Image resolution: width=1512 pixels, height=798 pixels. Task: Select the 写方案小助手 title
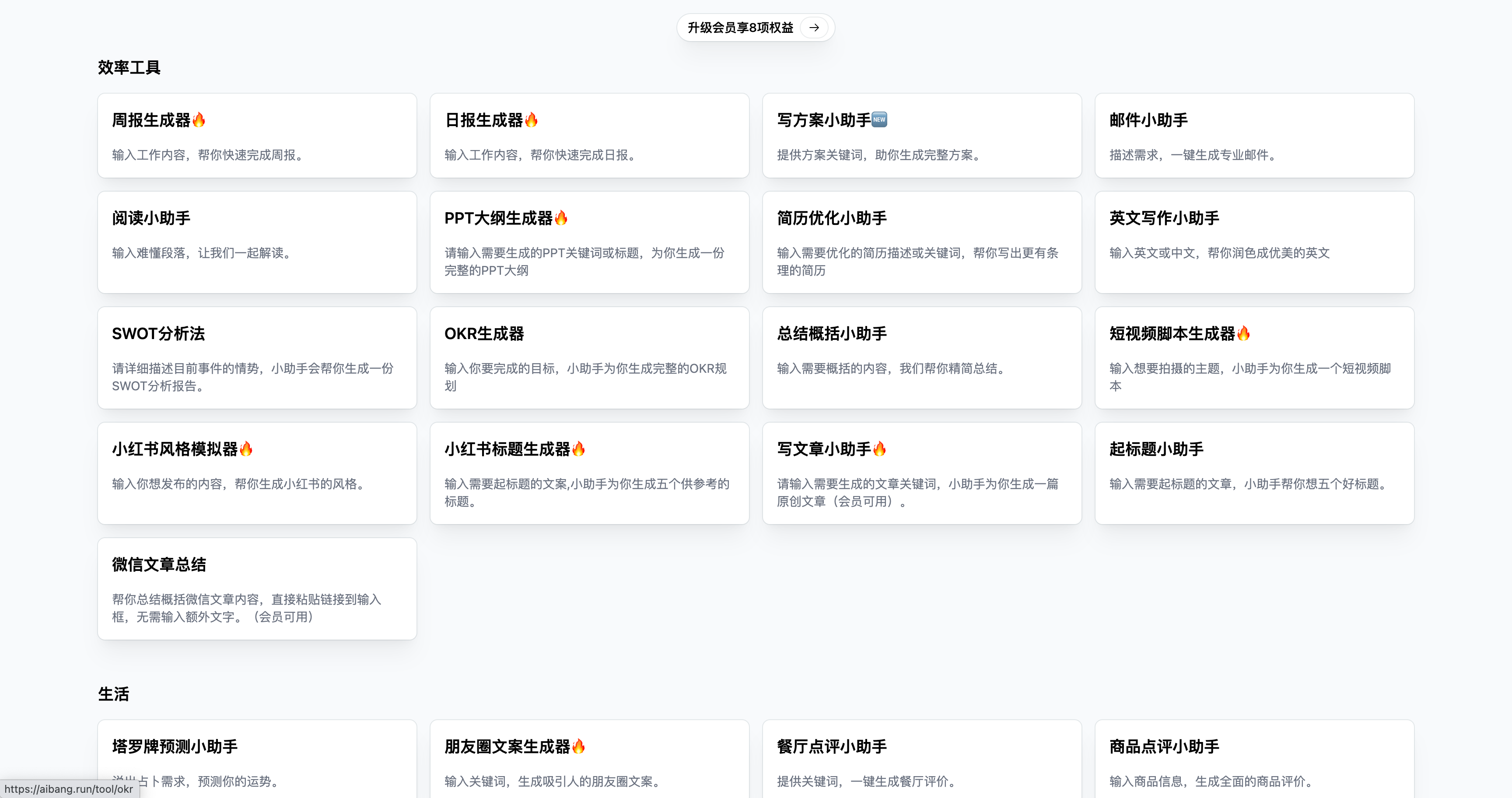pyautogui.click(x=824, y=120)
